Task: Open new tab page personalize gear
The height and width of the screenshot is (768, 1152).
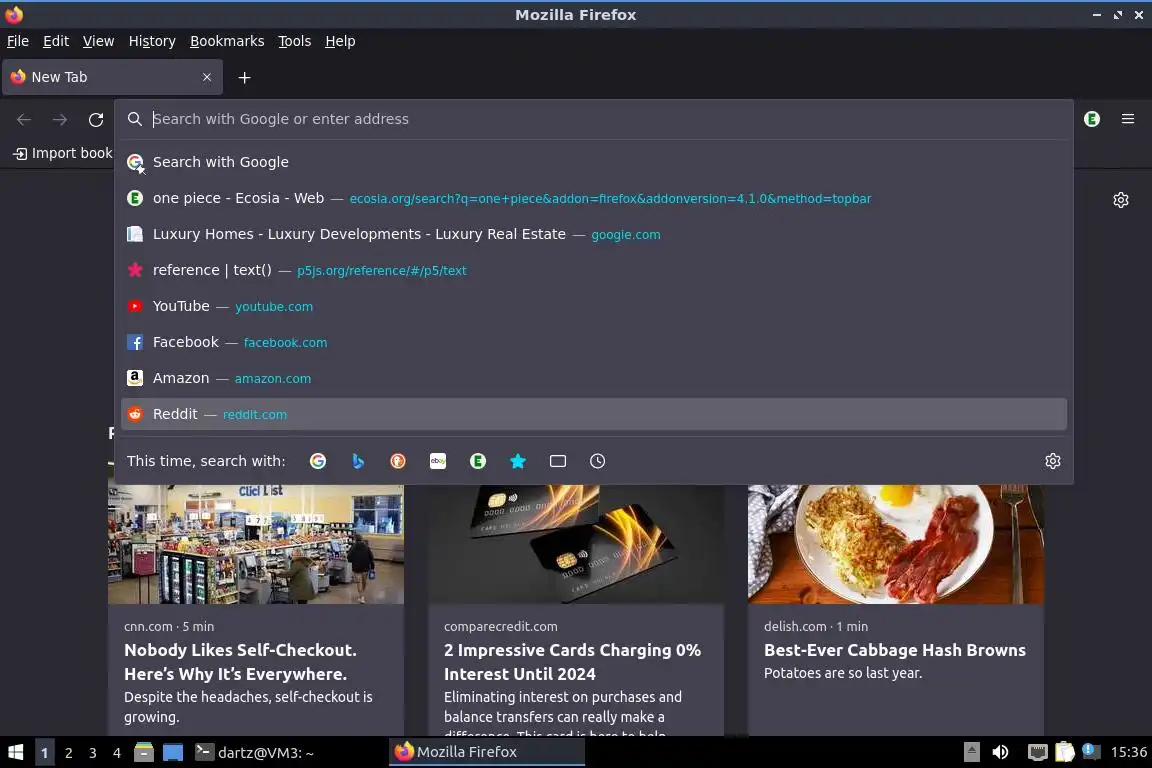Action: pyautogui.click(x=1120, y=200)
